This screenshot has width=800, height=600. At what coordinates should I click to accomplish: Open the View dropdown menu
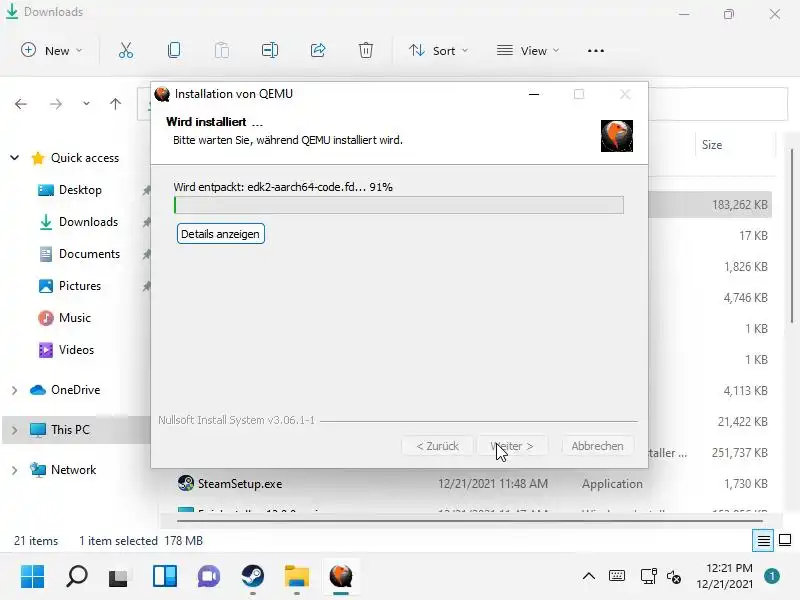coord(528,51)
